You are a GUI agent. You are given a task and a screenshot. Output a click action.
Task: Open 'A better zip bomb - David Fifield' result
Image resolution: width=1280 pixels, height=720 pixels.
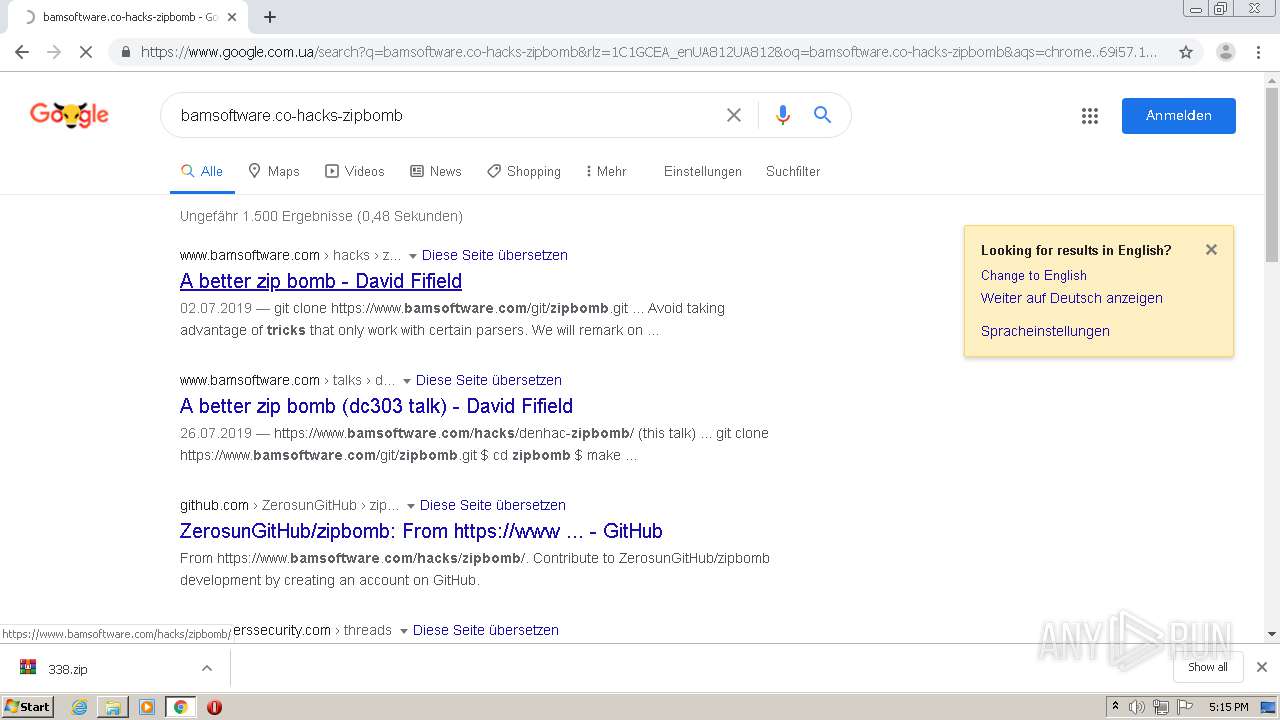pyautogui.click(x=321, y=281)
